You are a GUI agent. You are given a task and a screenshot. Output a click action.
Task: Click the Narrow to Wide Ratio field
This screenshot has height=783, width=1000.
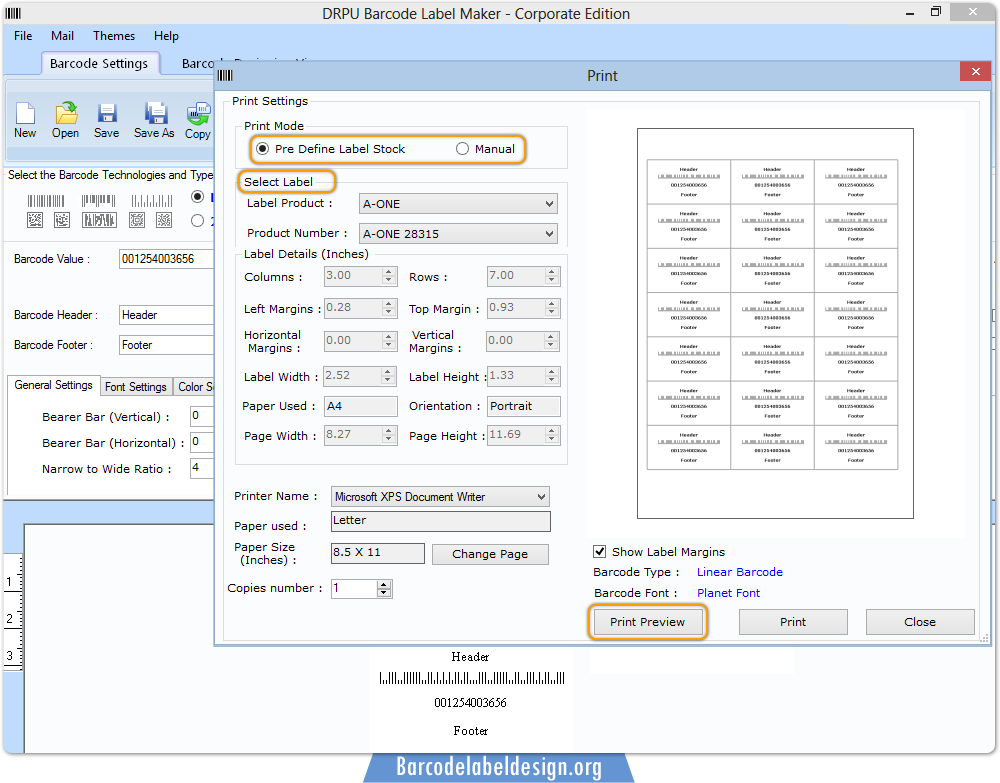pyautogui.click(x=202, y=468)
